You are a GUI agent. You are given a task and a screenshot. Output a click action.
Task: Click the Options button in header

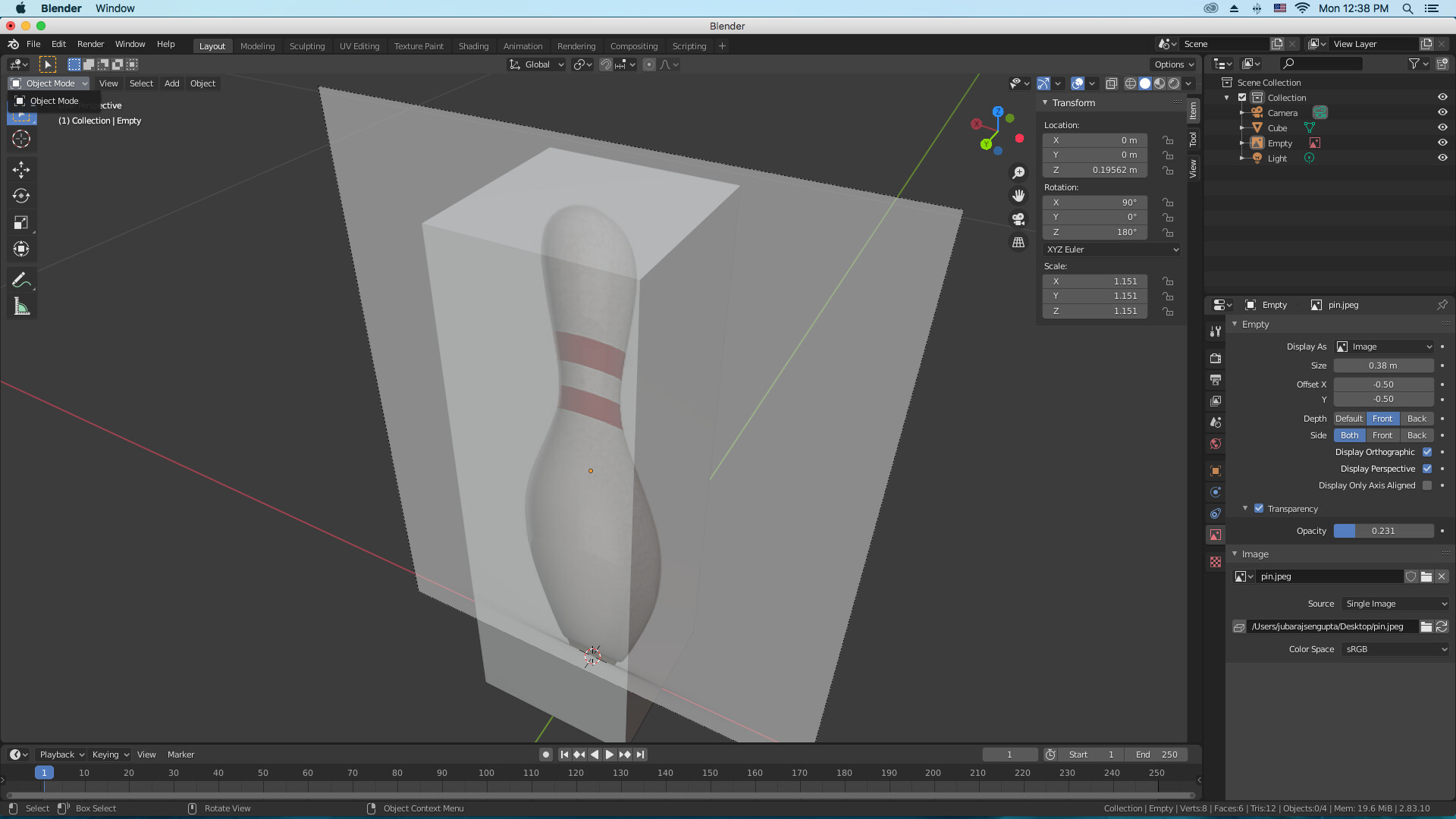coord(1173,64)
